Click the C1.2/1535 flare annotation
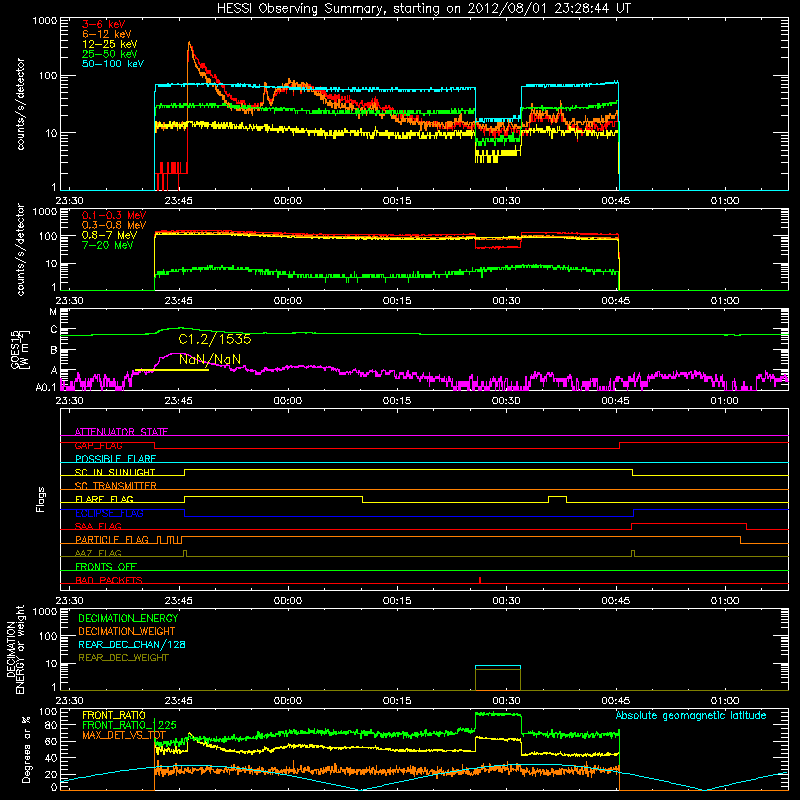The image size is (800, 800). [215, 339]
